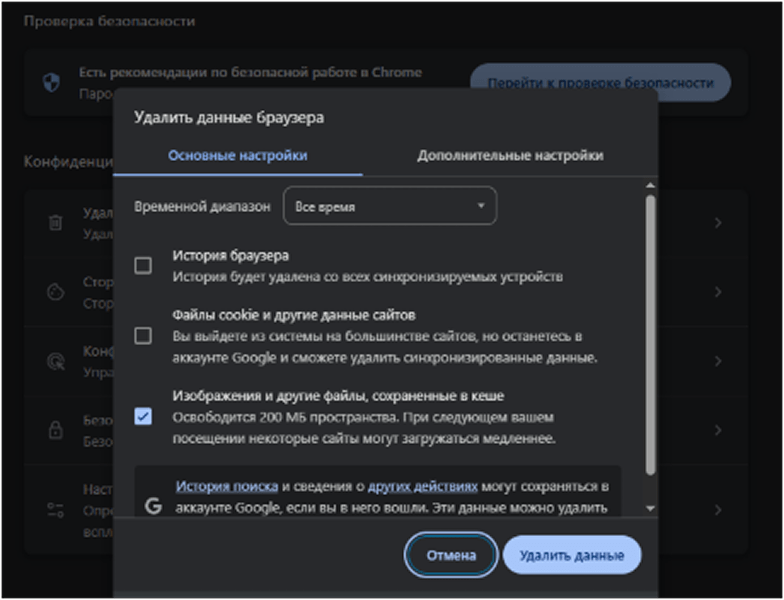Expand the chevron on the site settings row
This screenshot has height=600, width=784.
click(718, 510)
